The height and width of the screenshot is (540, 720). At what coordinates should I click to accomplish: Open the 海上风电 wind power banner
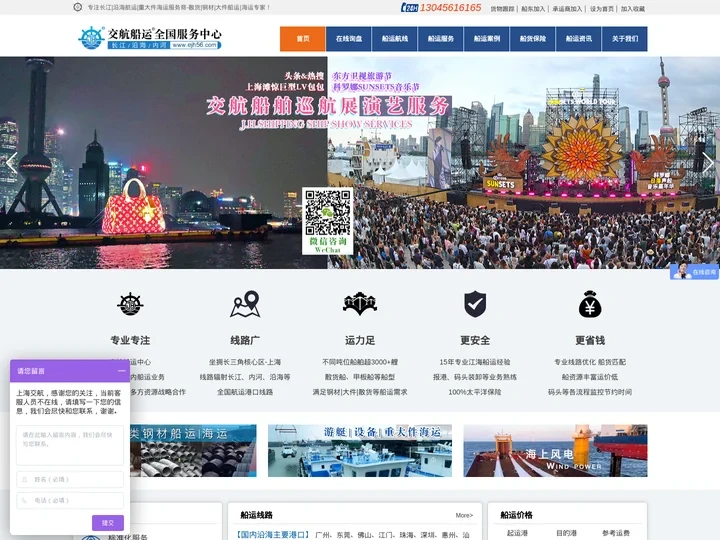tap(555, 450)
